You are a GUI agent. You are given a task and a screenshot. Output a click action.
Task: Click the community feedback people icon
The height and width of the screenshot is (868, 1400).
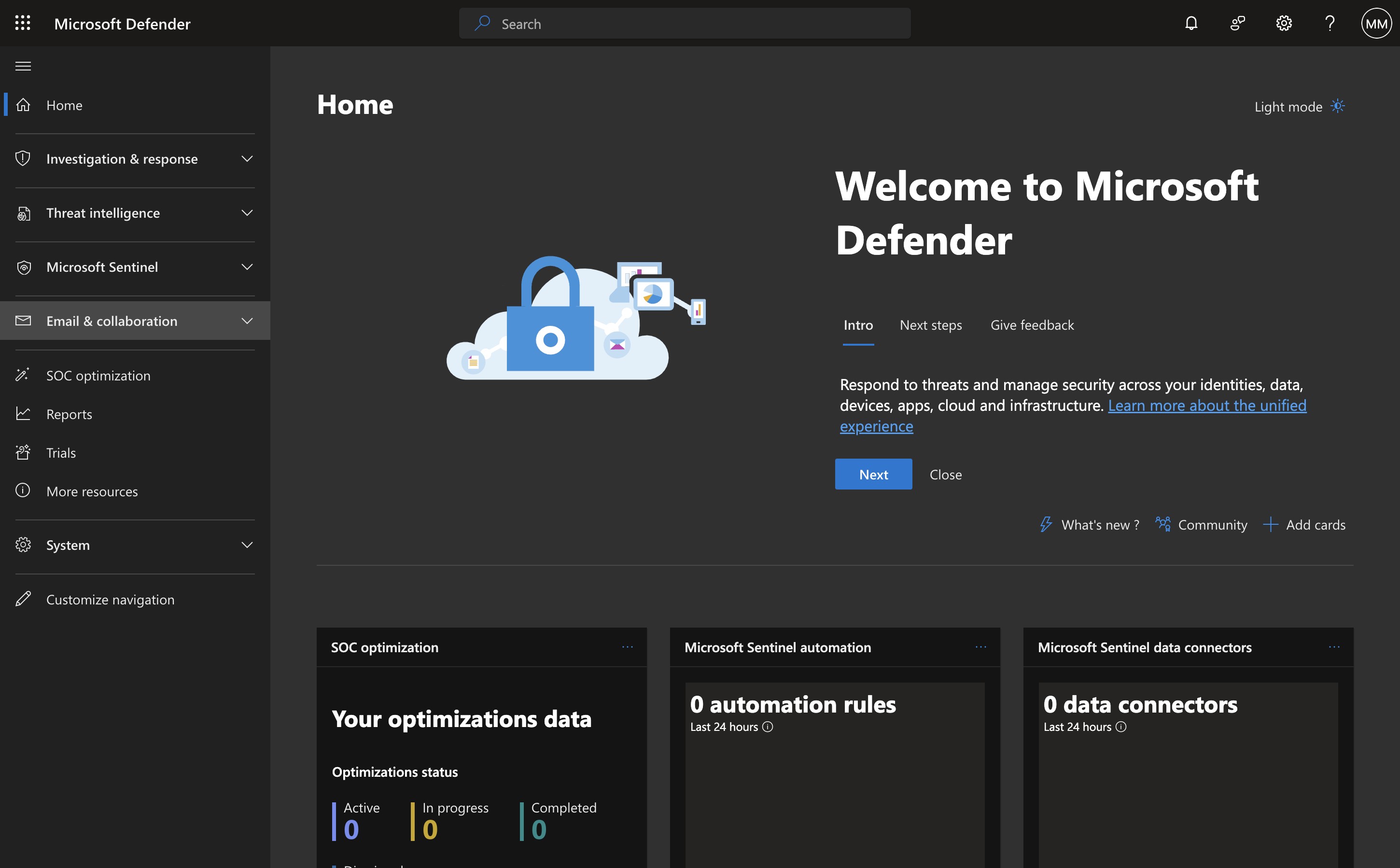[1237, 23]
